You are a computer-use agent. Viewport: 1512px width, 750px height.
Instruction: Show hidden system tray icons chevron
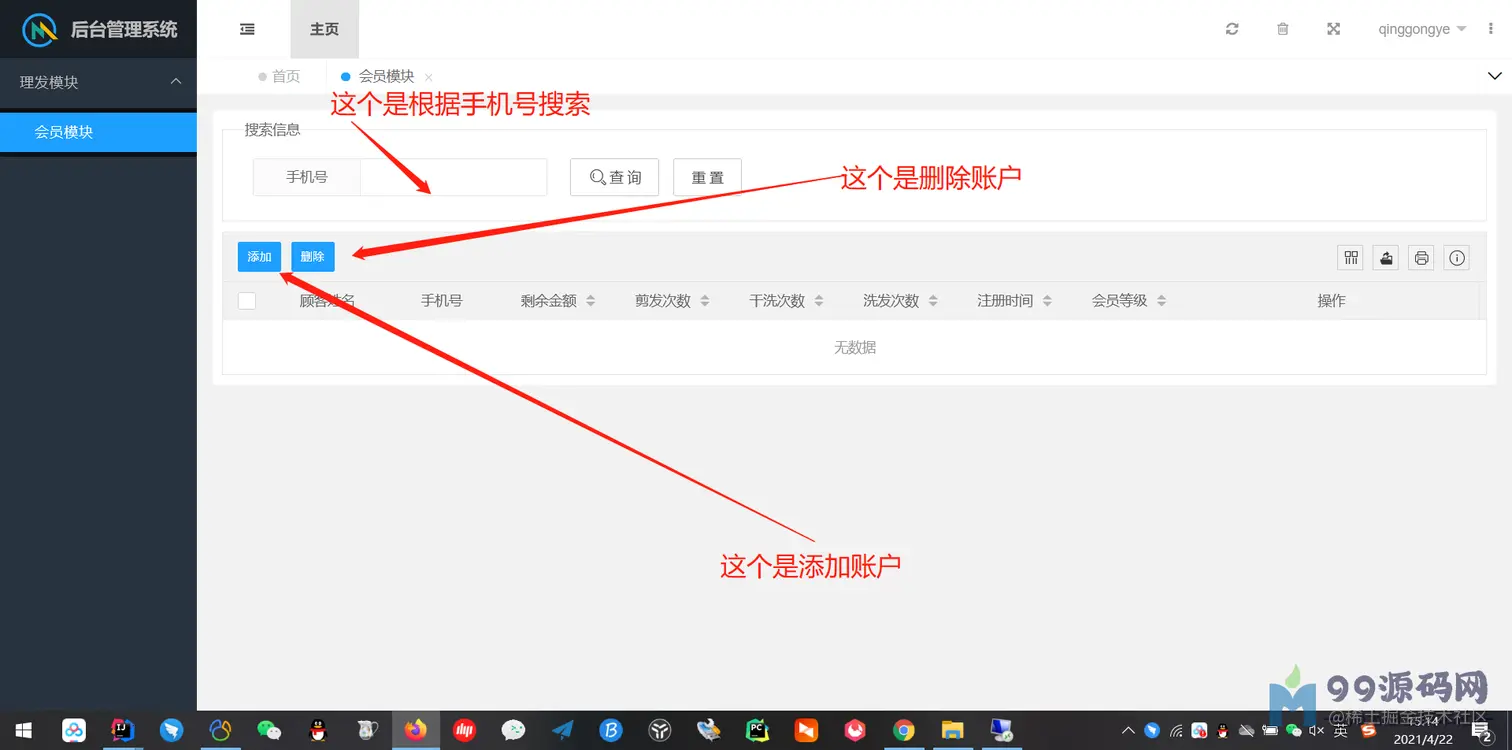point(1128,731)
